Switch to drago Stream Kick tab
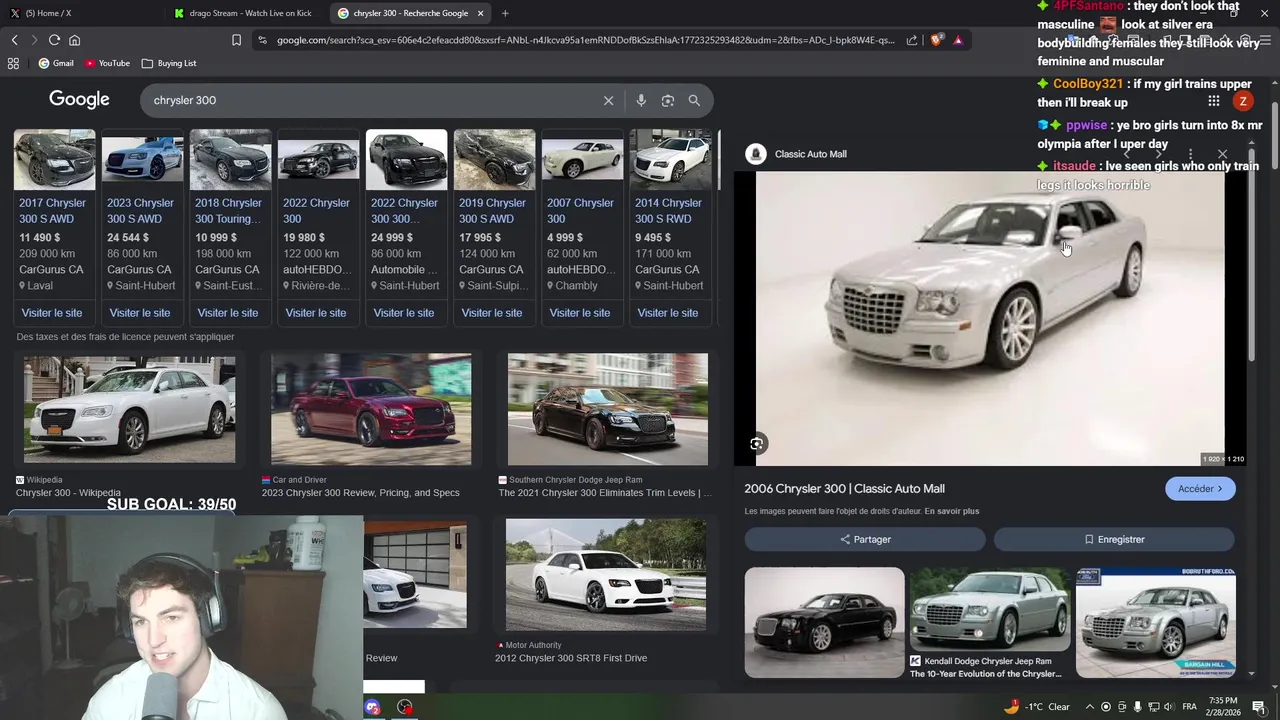 tap(243, 13)
